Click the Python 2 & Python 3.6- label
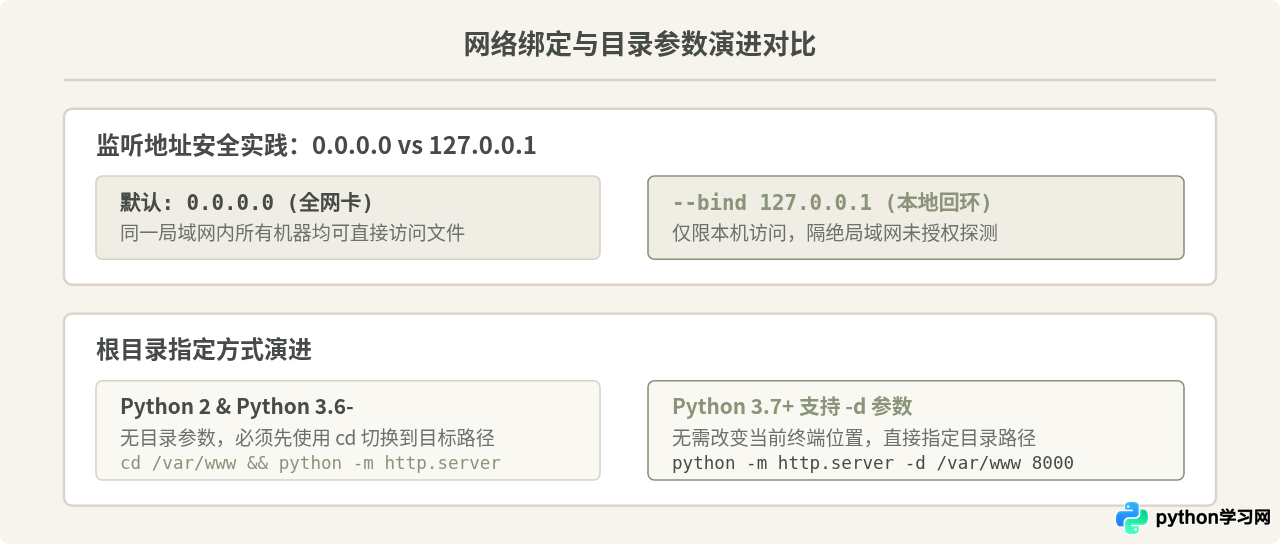The image size is (1280, 544). pyautogui.click(x=237, y=406)
